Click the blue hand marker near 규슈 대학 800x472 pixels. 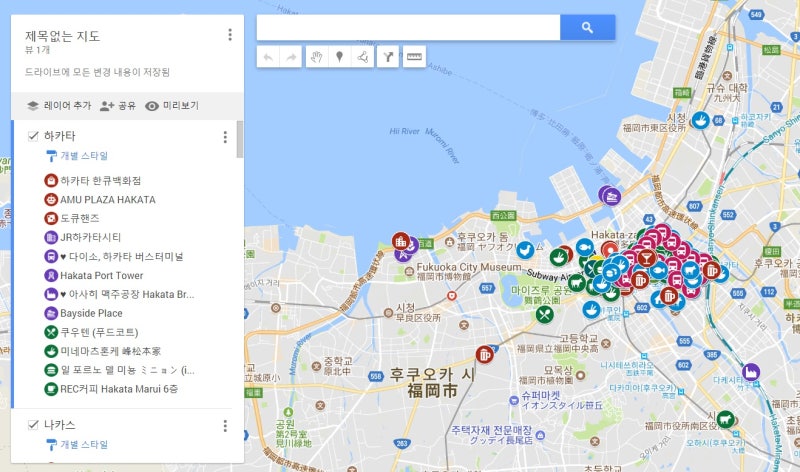point(701,120)
